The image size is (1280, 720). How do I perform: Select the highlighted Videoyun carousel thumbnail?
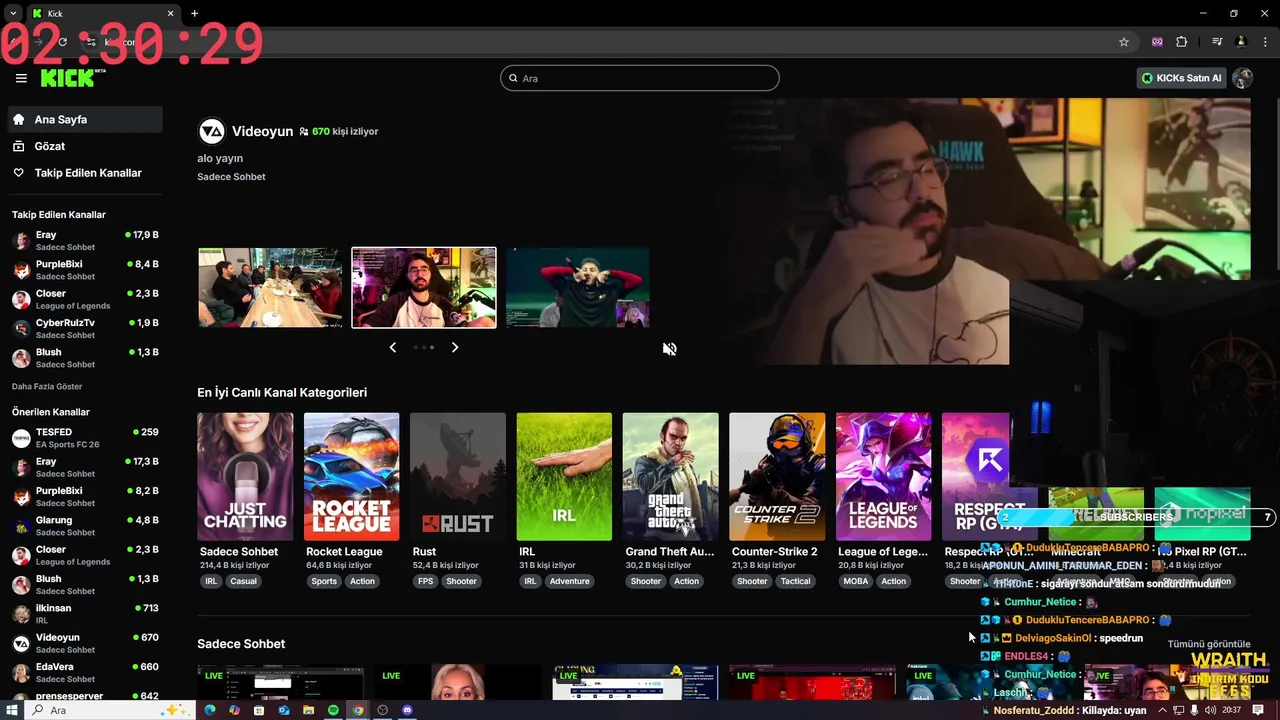424,288
